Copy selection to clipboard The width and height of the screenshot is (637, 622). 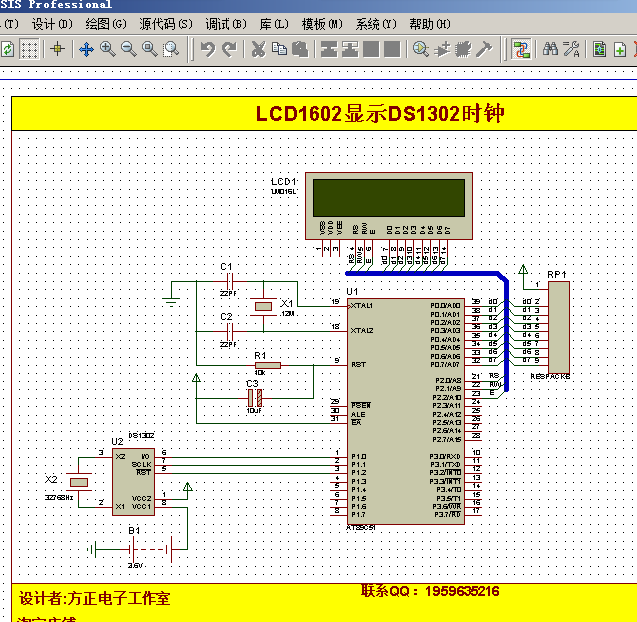(279, 49)
